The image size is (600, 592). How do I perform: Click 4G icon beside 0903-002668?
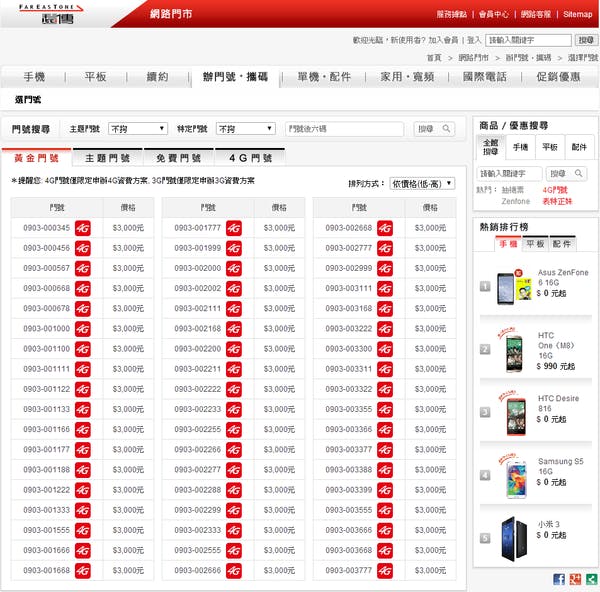(385, 228)
